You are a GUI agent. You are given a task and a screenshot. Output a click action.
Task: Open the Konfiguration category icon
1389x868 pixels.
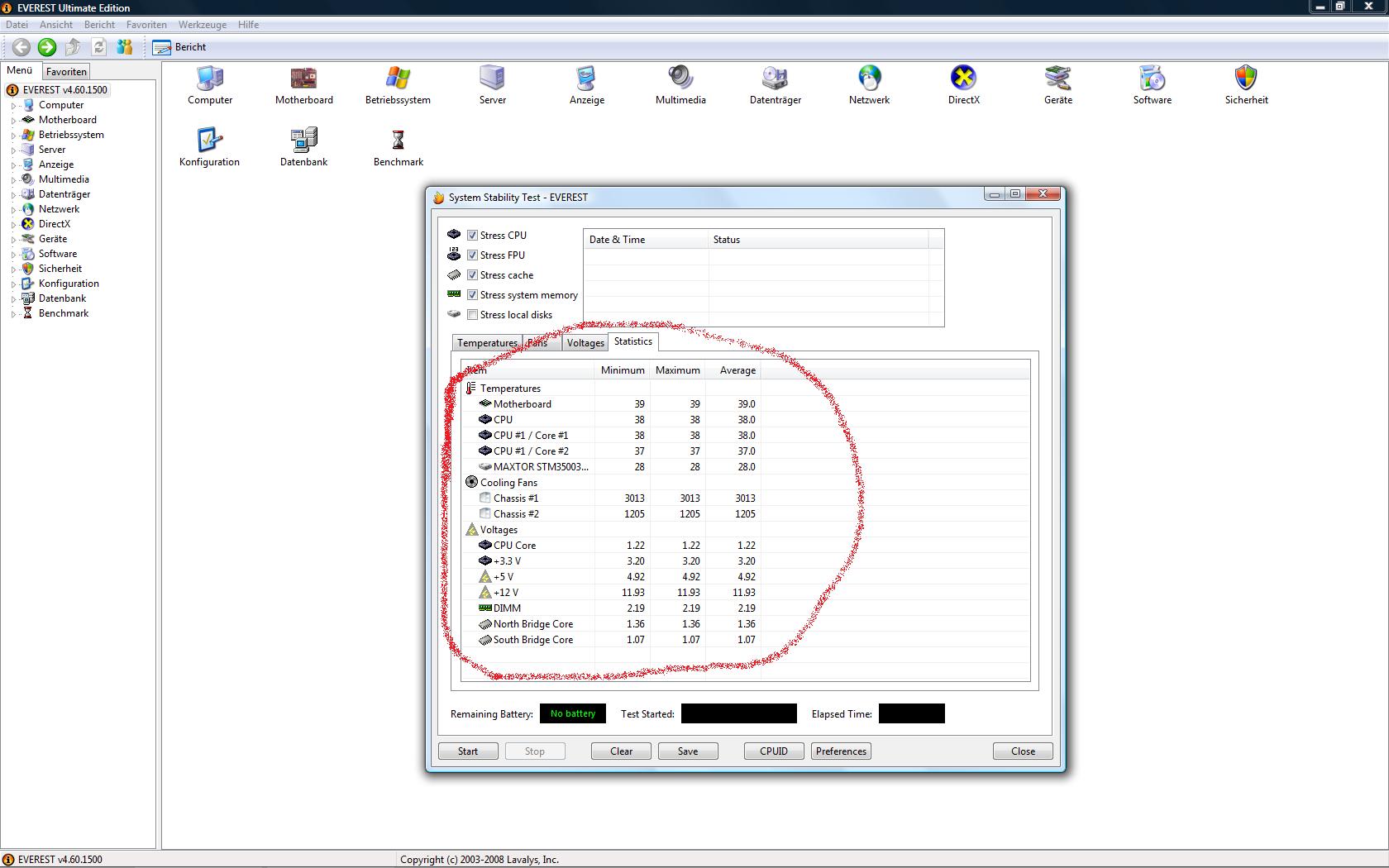tap(209, 140)
